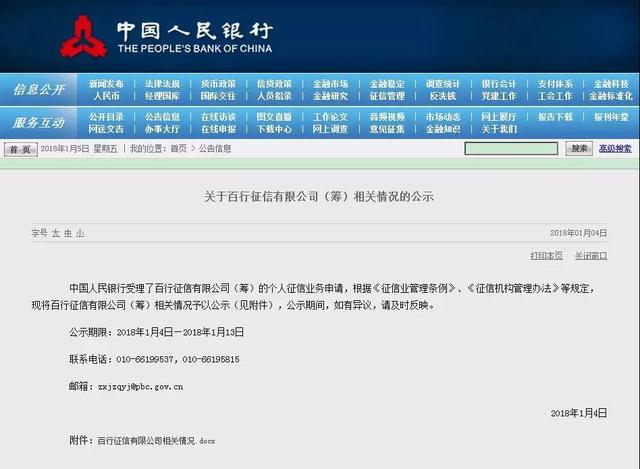The height and width of the screenshot is (469, 640).
Task: Go to 货币政策 section
Action: tap(218, 84)
